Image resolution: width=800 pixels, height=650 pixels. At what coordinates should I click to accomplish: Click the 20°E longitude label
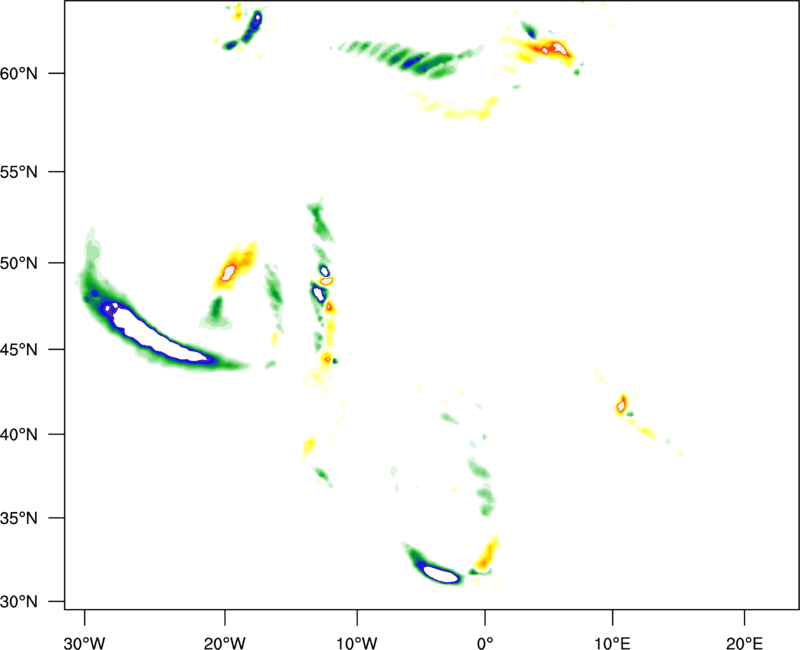click(x=744, y=643)
